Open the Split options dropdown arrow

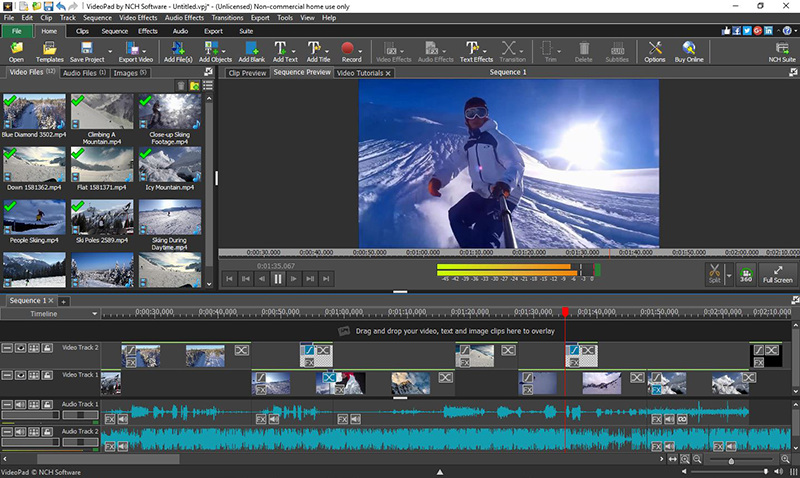(x=729, y=273)
